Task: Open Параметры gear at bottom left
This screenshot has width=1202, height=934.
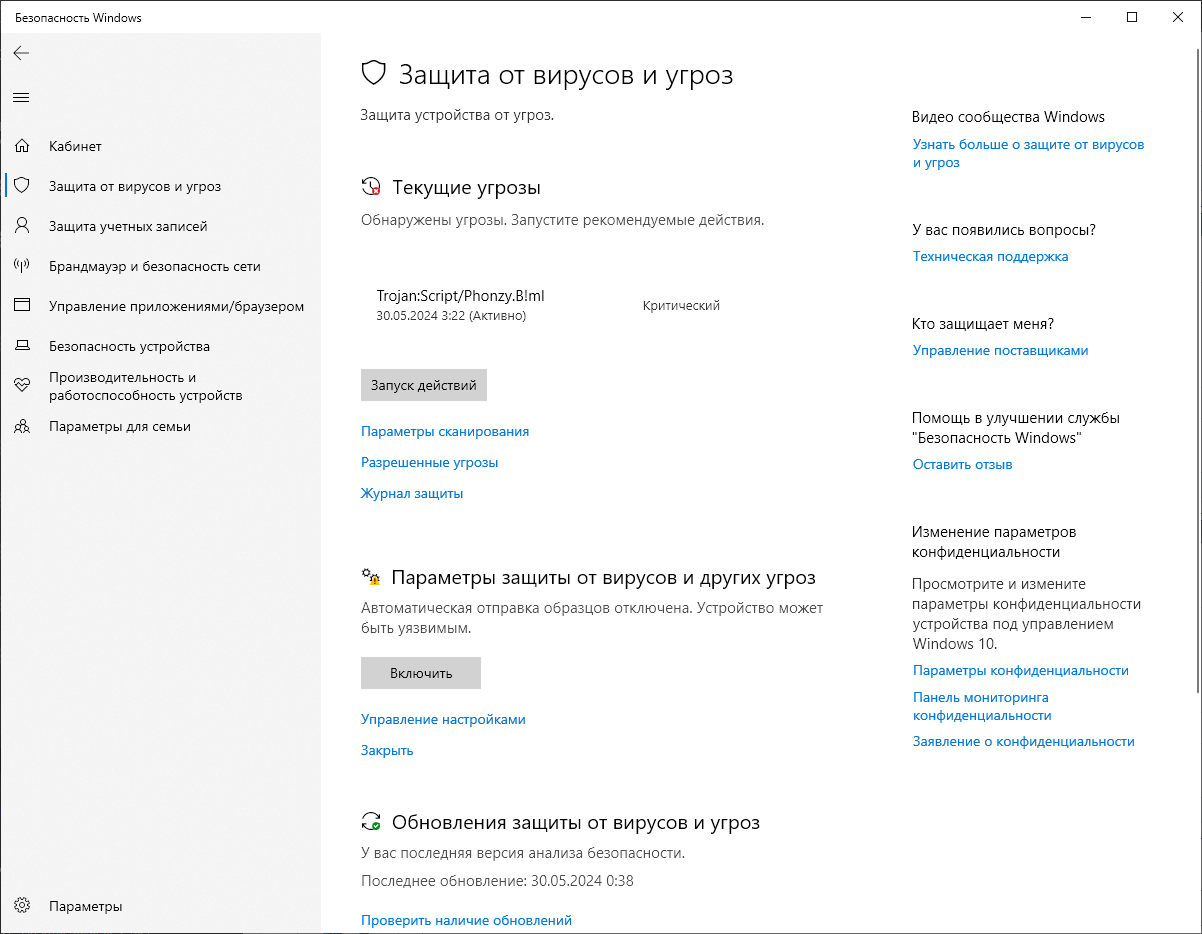Action: tap(22, 906)
